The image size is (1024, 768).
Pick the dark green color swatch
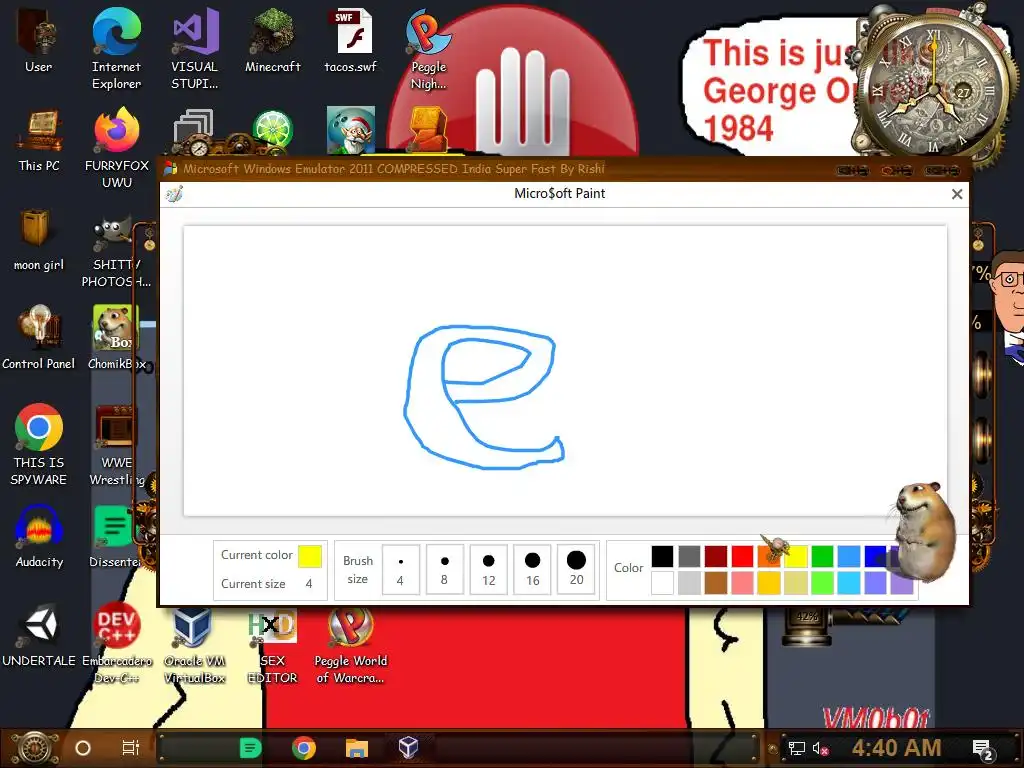coord(822,556)
